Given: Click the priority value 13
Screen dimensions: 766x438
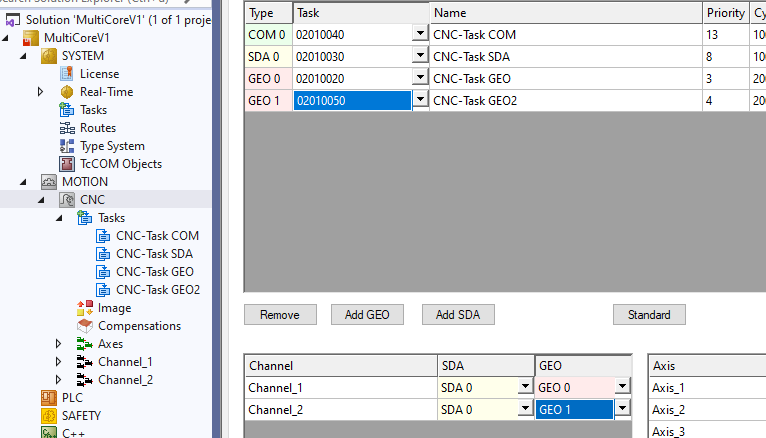Looking at the screenshot, I should point(725,35).
